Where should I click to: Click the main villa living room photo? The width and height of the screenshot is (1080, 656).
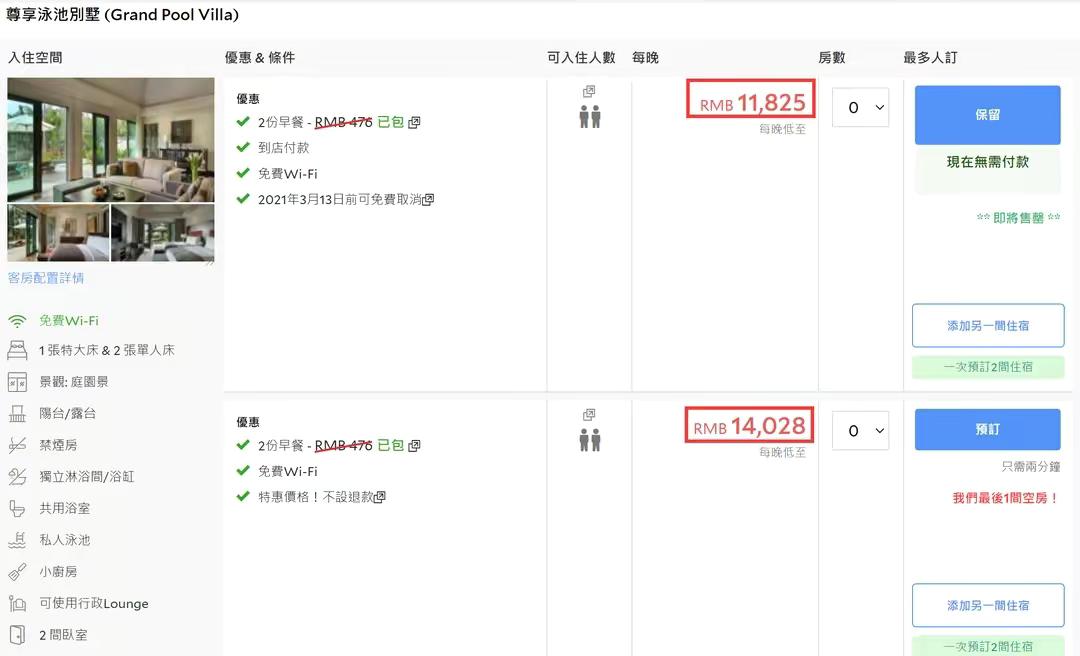click(110, 140)
